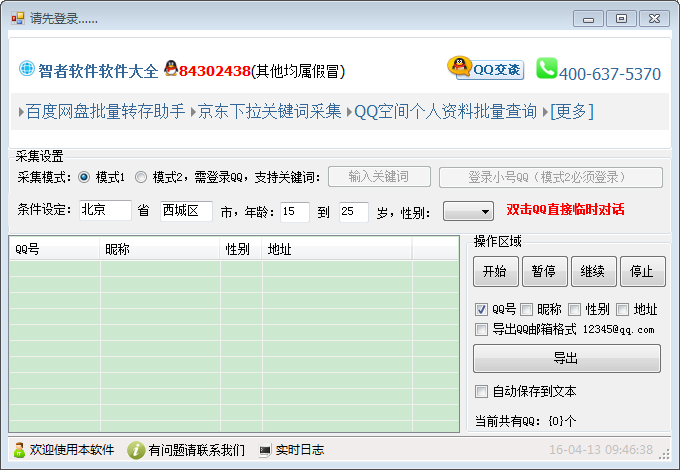
Task: Click the 停止 button
Action: (x=642, y=271)
